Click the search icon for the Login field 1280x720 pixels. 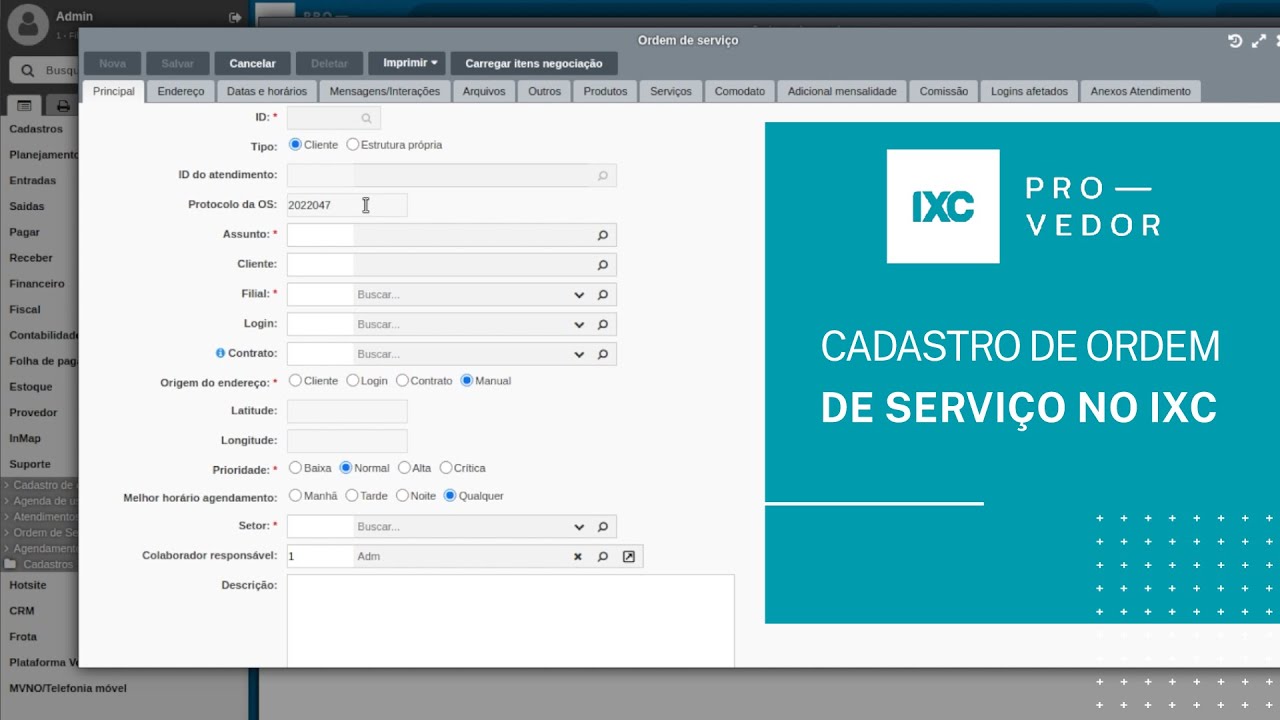click(603, 324)
